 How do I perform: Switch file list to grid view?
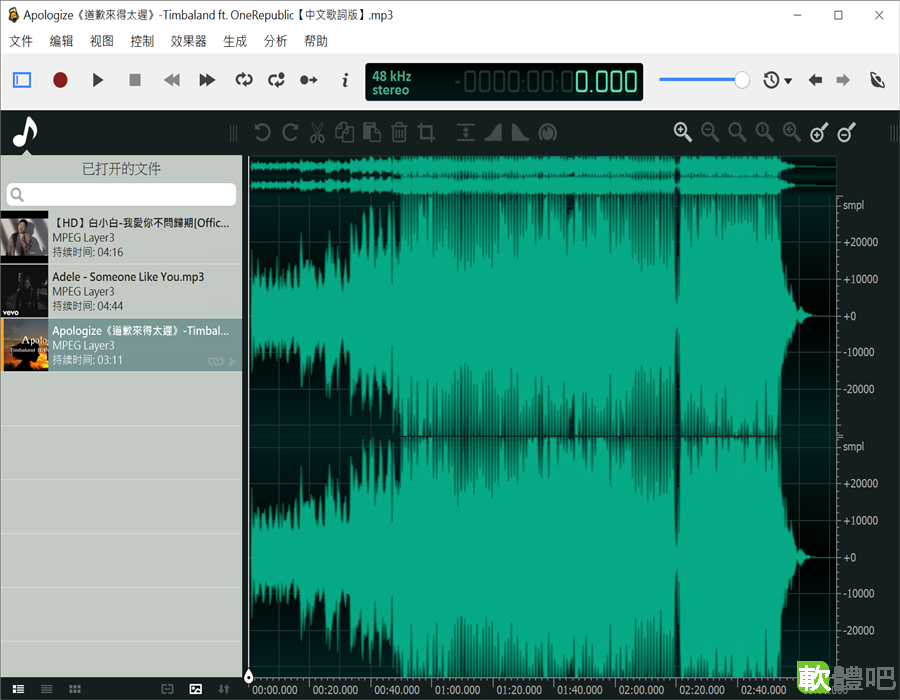75,689
